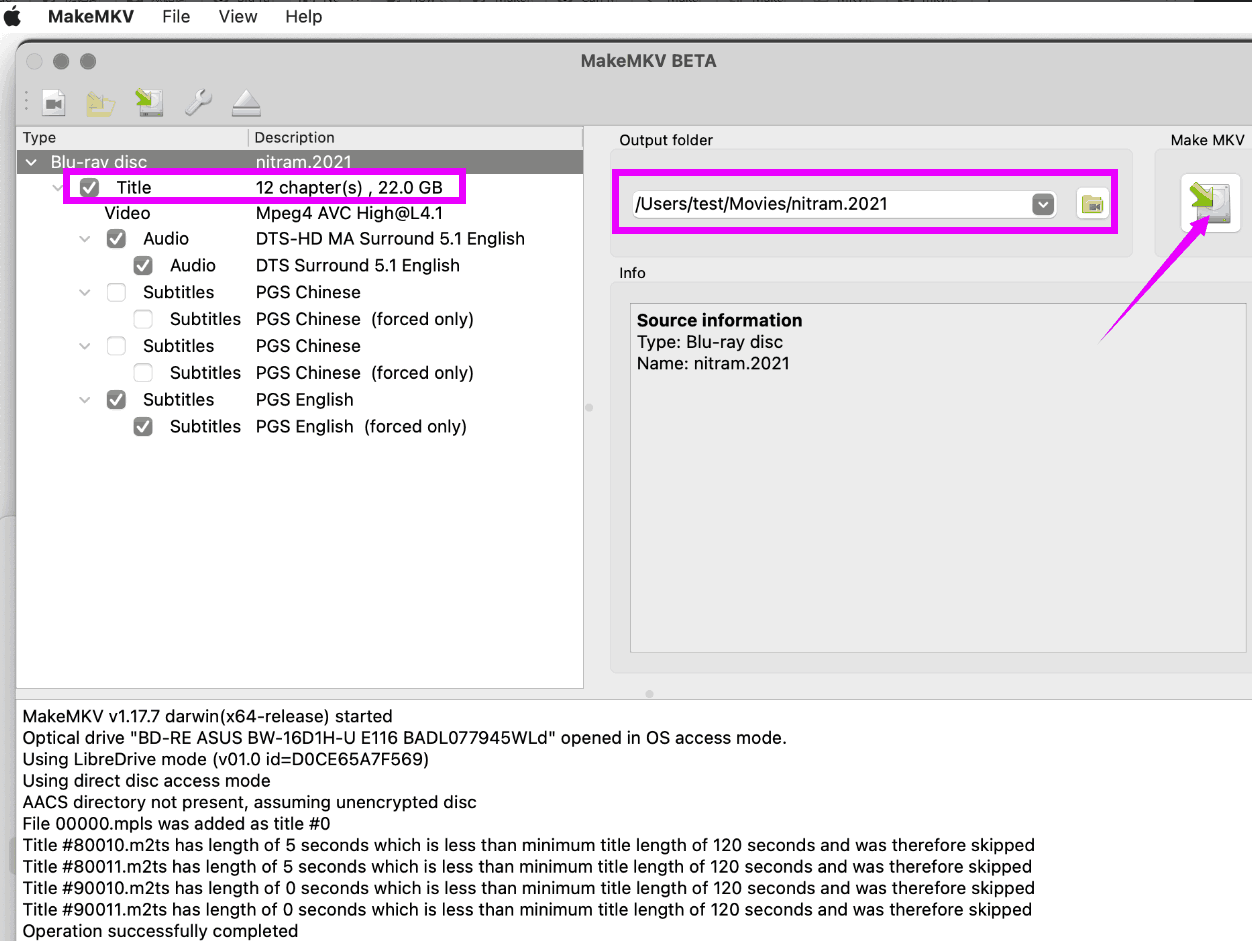Enable the first PGS Chinese Subtitles checkbox
Viewport: 1252px width, 941px height.
(x=117, y=292)
